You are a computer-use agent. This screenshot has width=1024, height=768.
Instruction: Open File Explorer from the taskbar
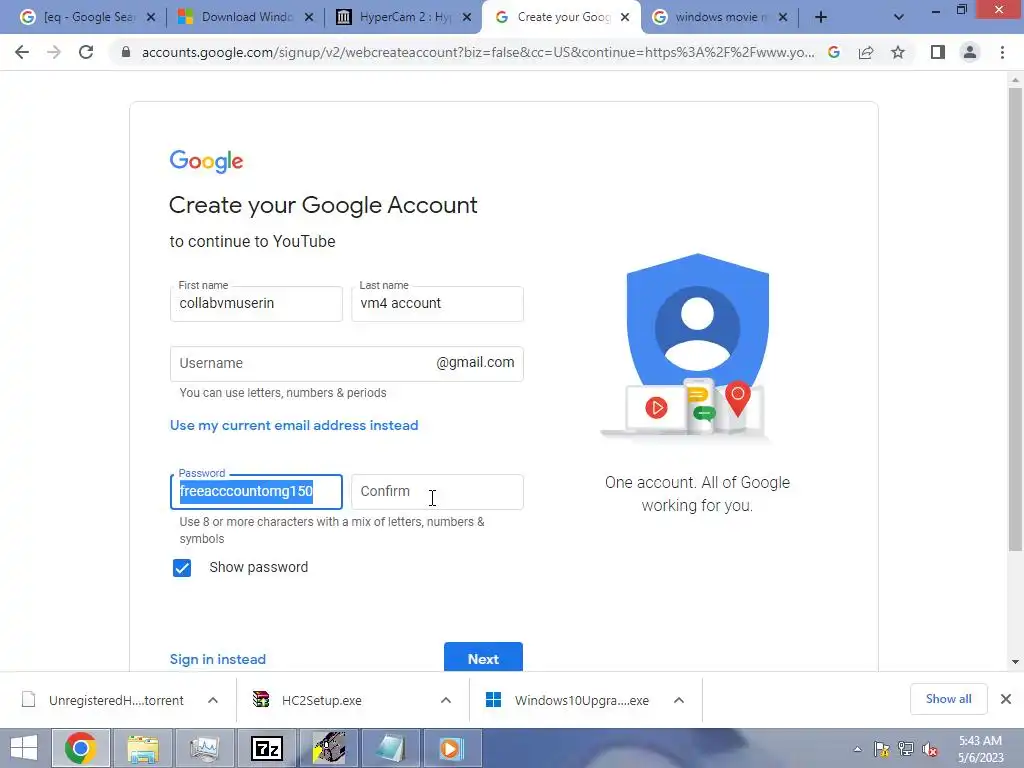point(143,748)
